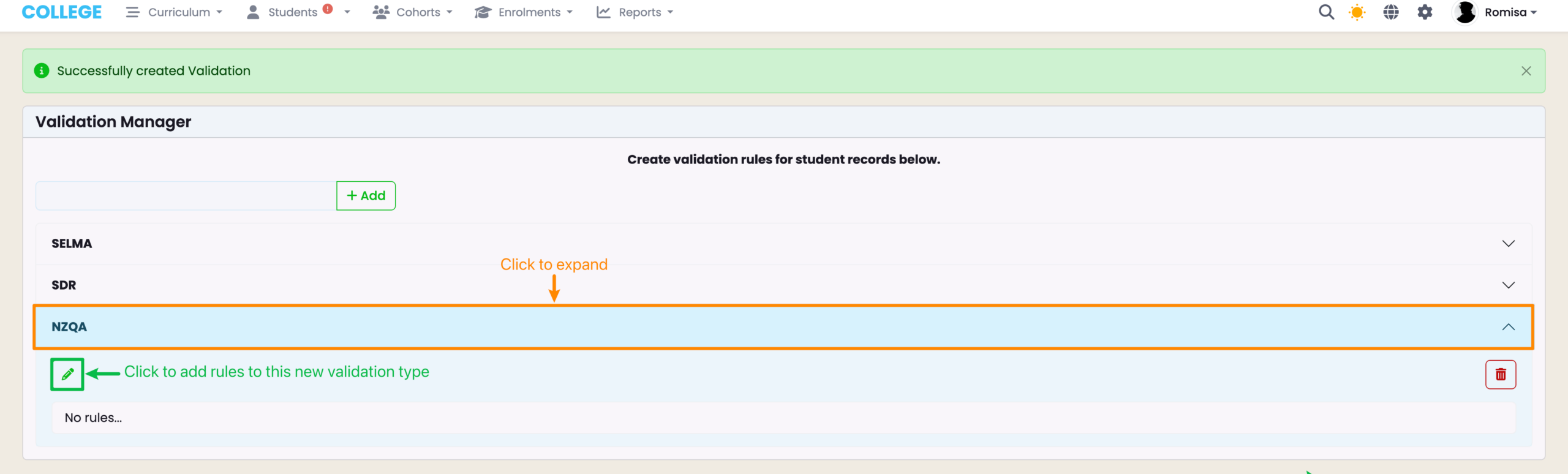This screenshot has height=474, width=1568.
Task: Click the pencil edit rules icon
Action: (x=67, y=374)
